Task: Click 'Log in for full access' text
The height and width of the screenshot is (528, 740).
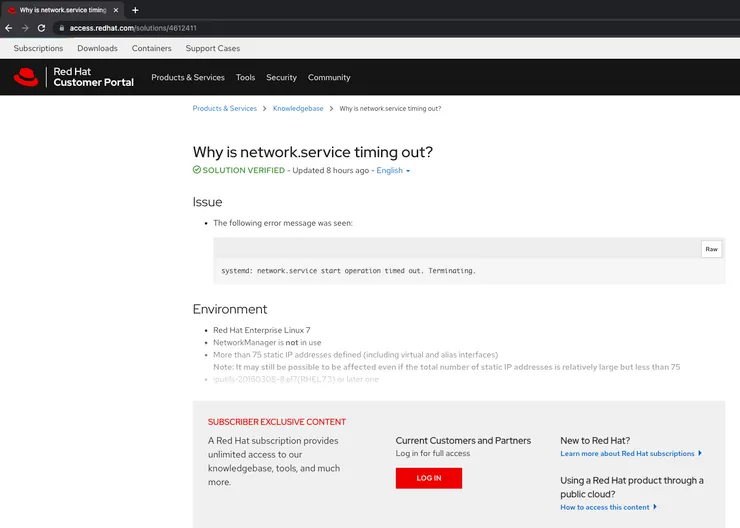Action: (433, 453)
